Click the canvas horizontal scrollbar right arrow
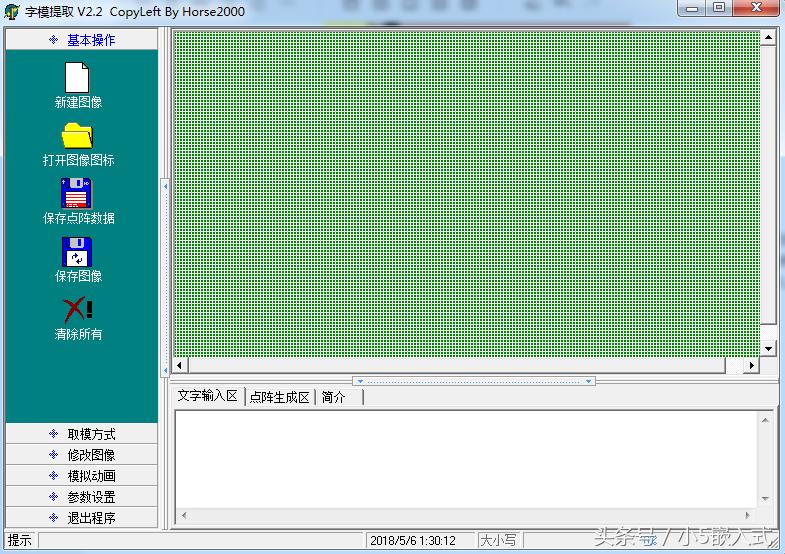This screenshot has height=554, width=785. tap(753, 366)
